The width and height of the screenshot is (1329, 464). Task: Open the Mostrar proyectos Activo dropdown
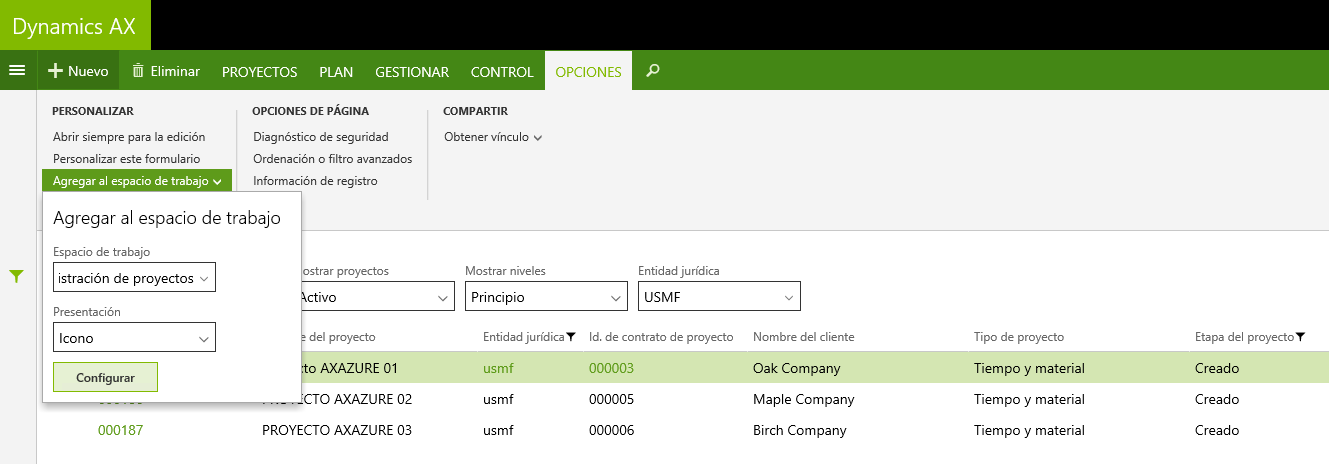point(376,297)
